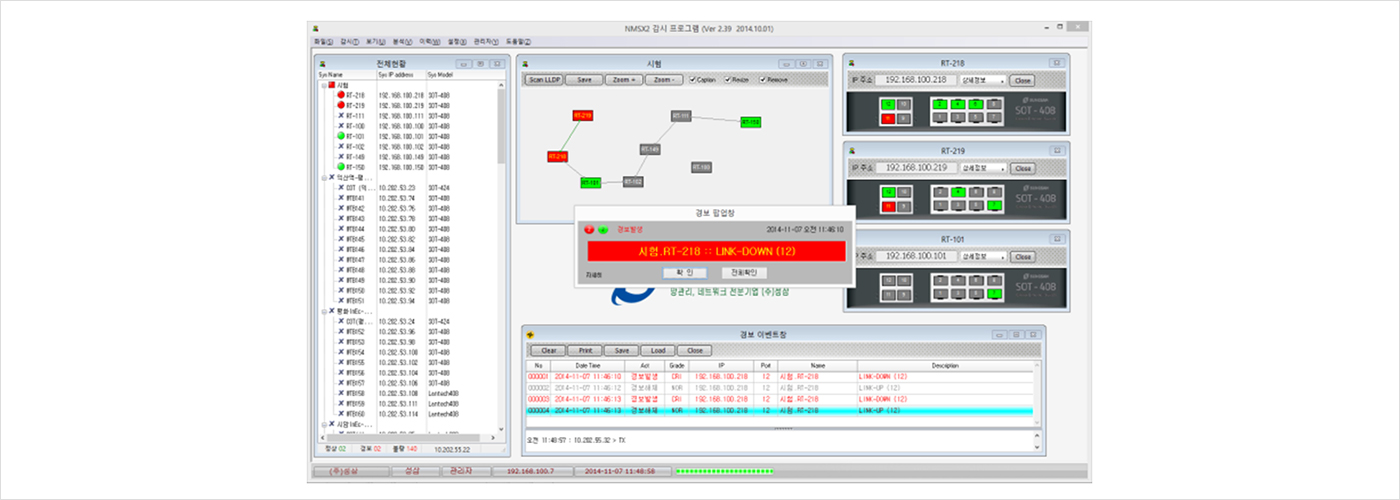Click the green alarm icon in the alarm popup
The height and width of the screenshot is (500, 1400).
(602, 229)
